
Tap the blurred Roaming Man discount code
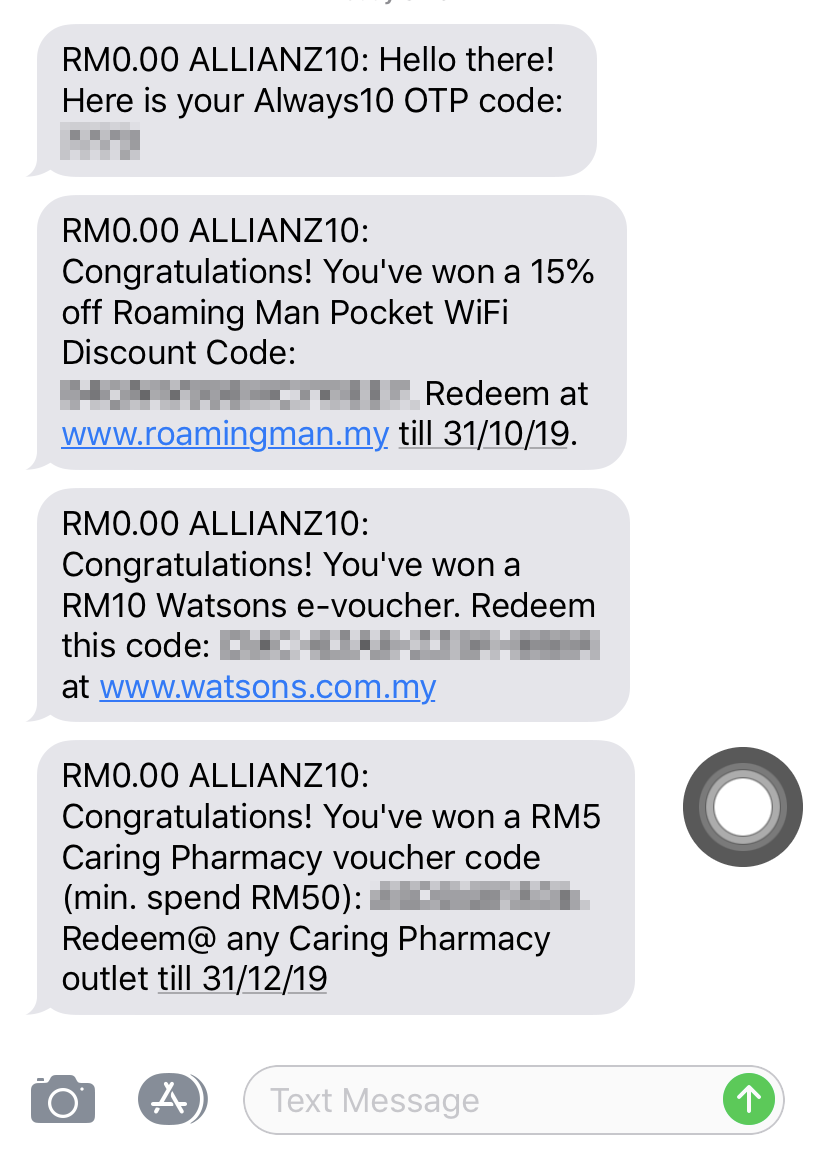pos(240,394)
